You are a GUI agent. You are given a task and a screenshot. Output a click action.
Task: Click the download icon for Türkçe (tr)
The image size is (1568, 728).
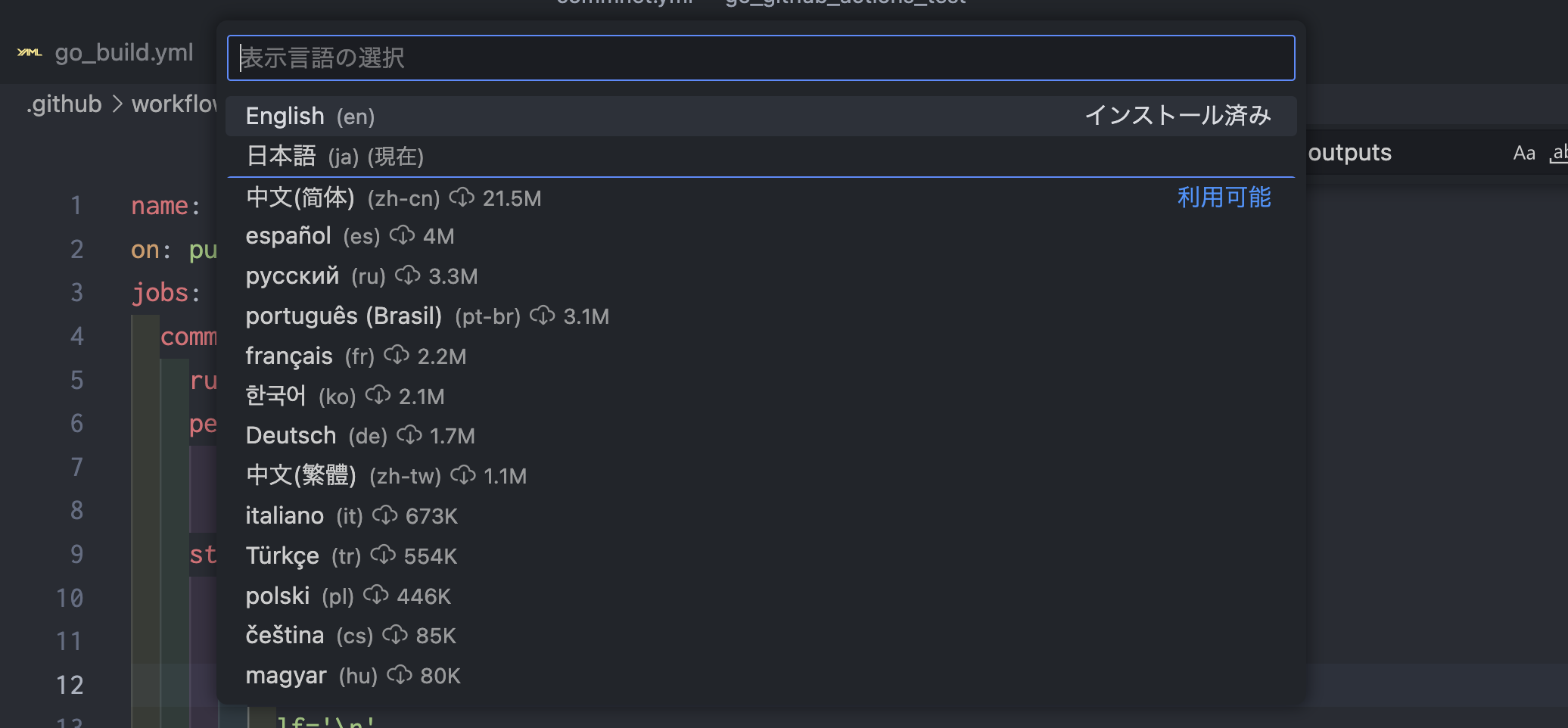383,555
